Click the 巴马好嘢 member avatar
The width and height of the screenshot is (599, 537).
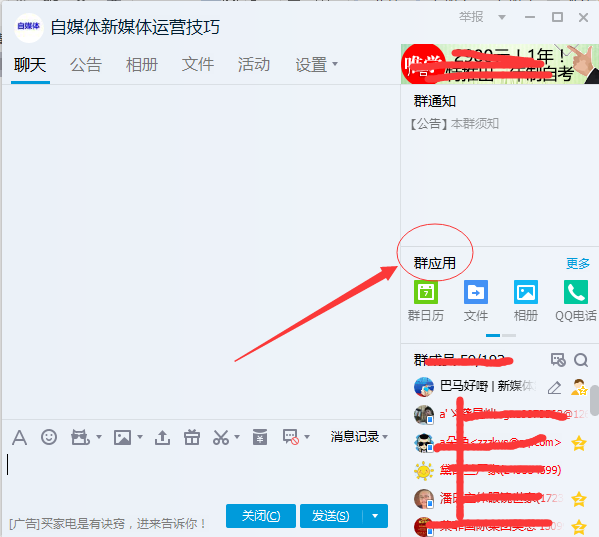424,387
